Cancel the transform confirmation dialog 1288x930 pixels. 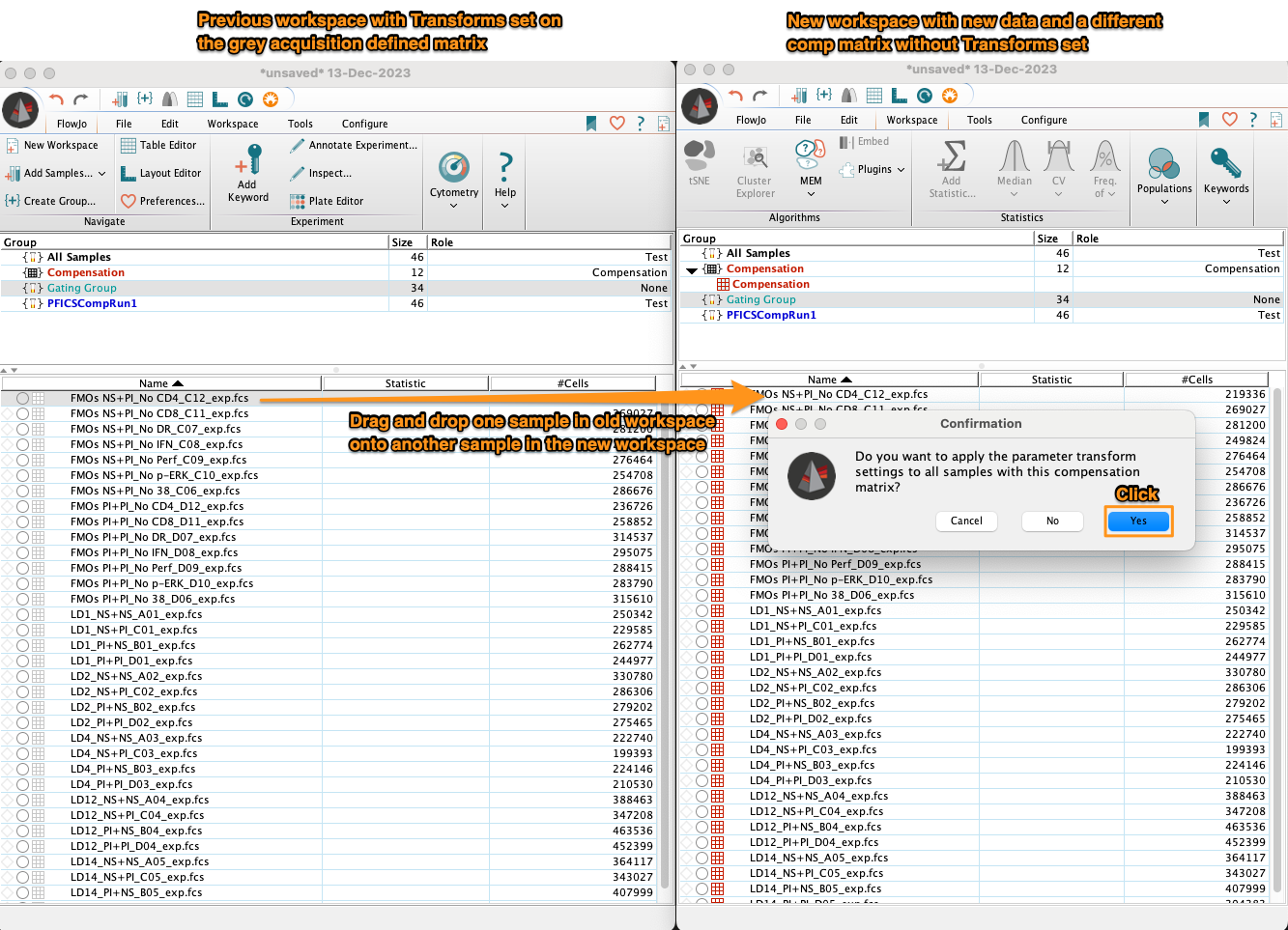[x=966, y=521]
